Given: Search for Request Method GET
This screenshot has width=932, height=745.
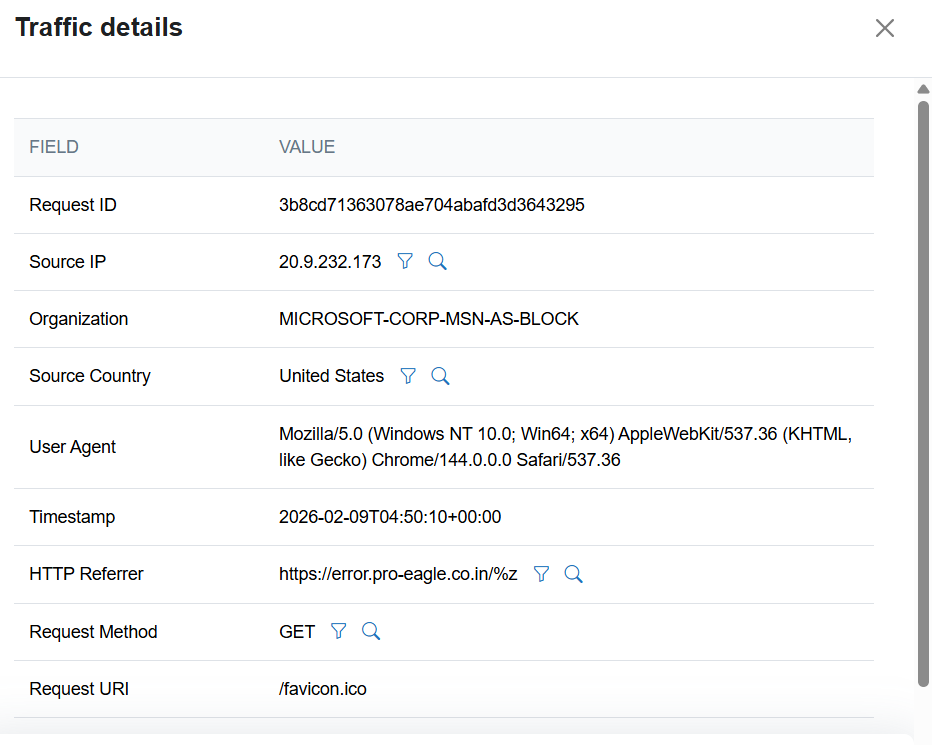Looking at the screenshot, I should click(x=371, y=631).
